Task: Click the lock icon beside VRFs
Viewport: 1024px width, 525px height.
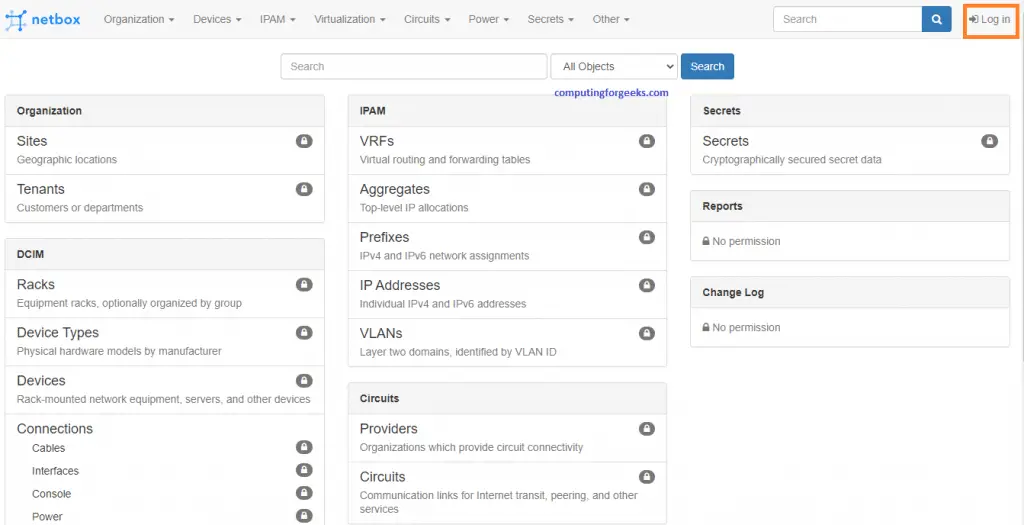Action: coord(647,140)
